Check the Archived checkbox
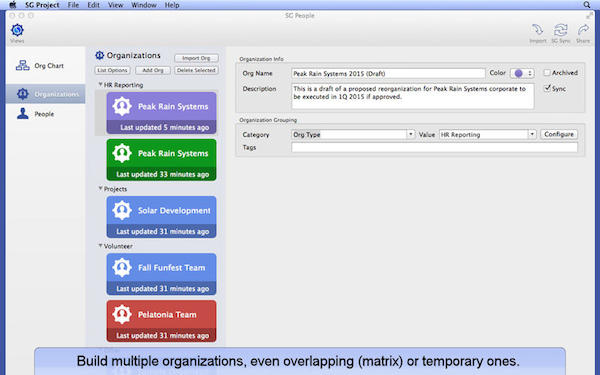The image size is (600, 375). tap(547, 72)
